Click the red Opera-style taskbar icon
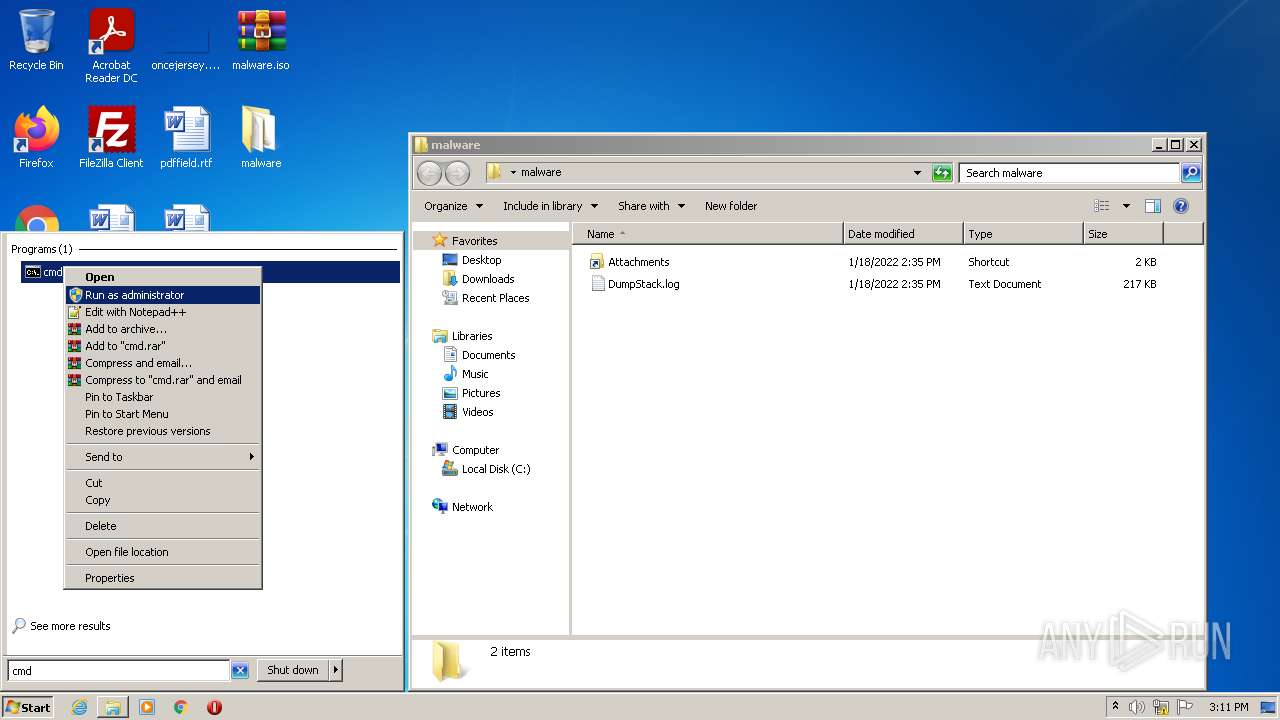The width and height of the screenshot is (1280, 720). click(x=214, y=707)
